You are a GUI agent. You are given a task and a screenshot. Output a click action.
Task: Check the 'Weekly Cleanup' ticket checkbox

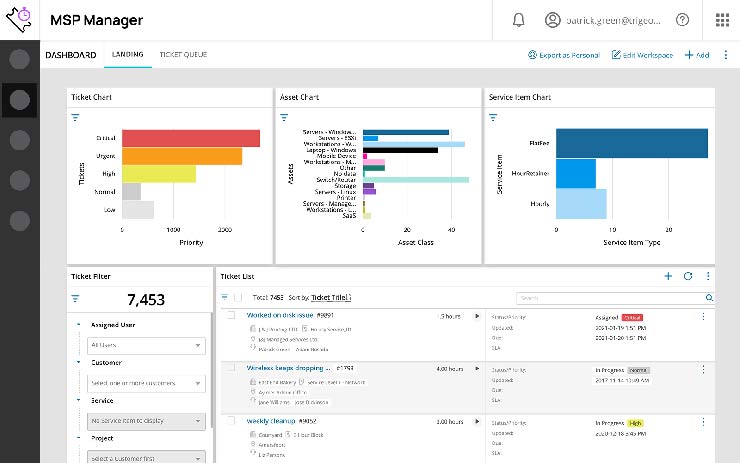230,421
